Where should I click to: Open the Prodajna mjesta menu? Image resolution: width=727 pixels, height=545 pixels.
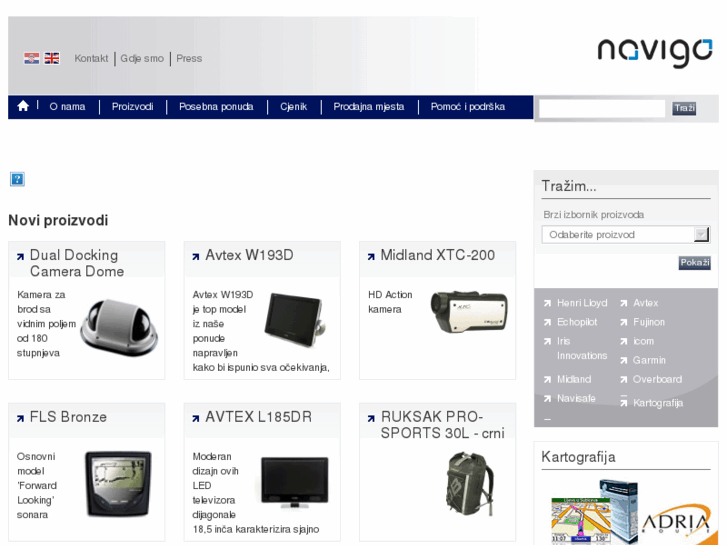point(369,107)
